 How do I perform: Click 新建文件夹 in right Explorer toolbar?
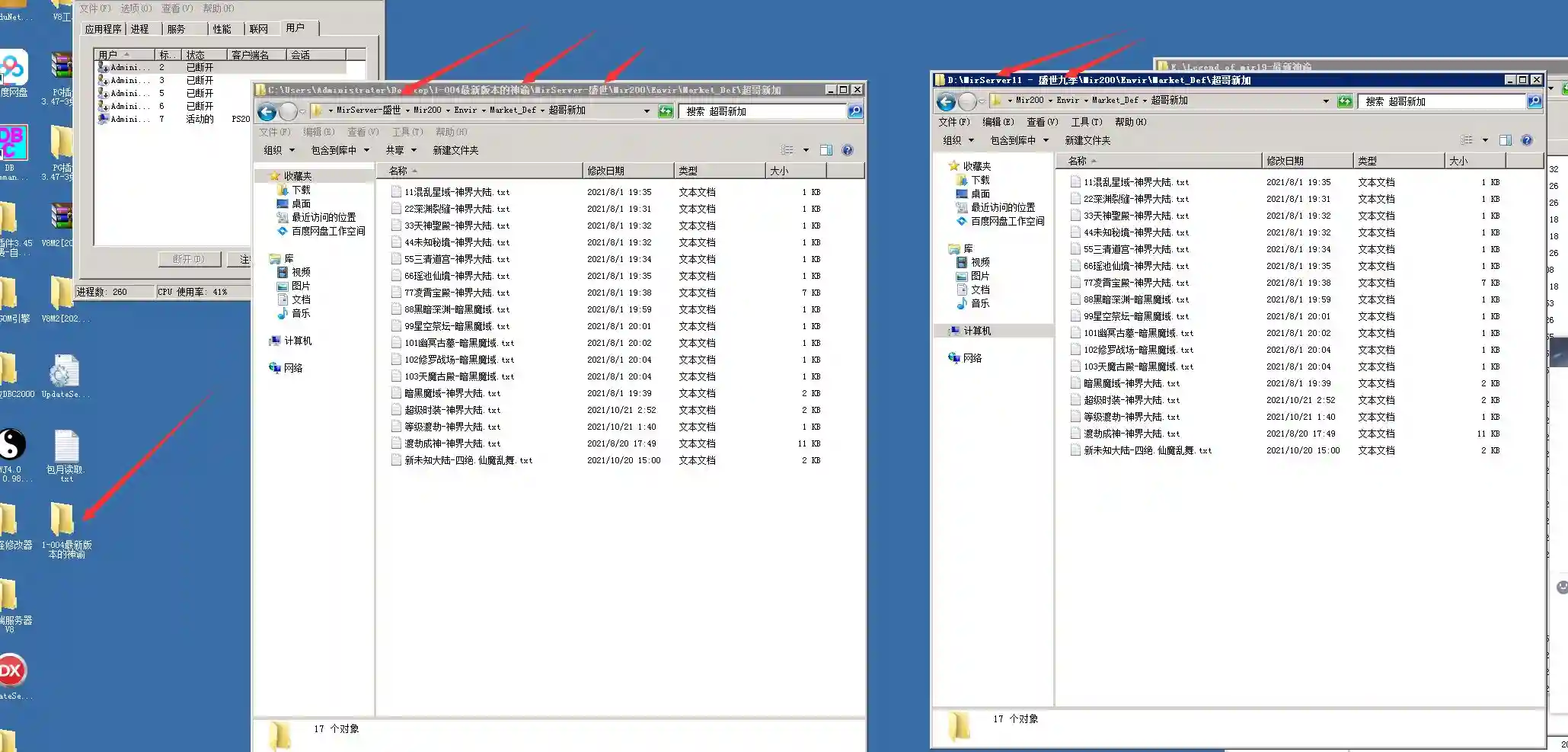coord(1087,140)
